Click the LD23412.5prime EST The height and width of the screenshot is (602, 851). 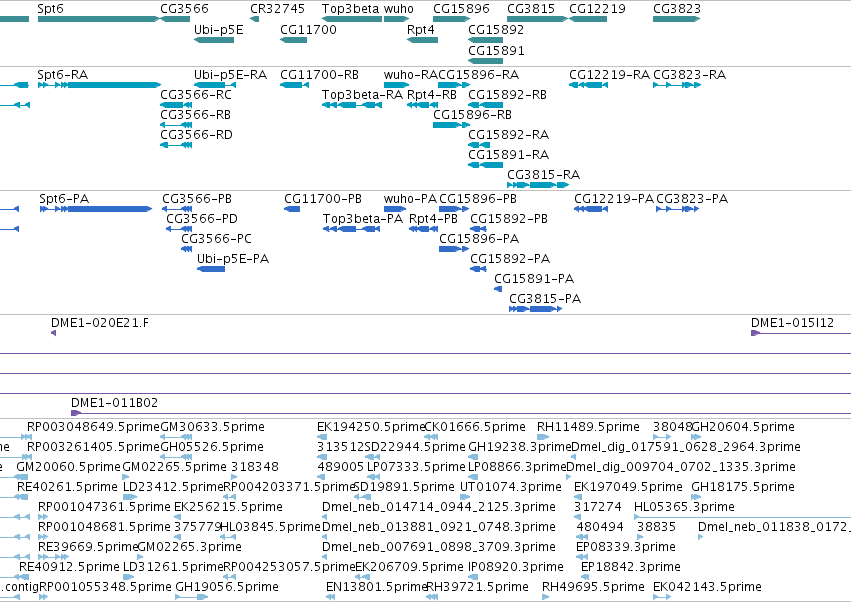130,497
